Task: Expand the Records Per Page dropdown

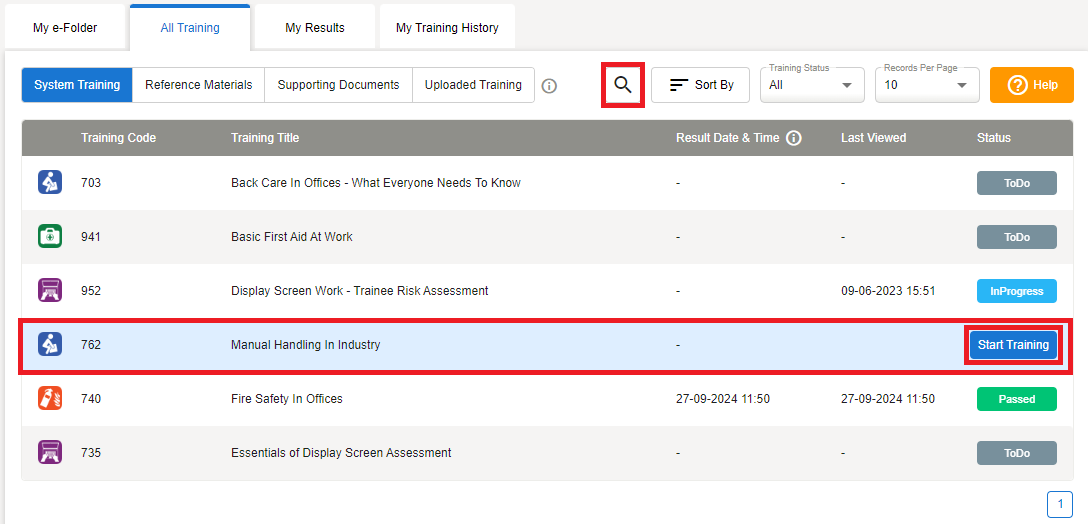Action: [926, 85]
